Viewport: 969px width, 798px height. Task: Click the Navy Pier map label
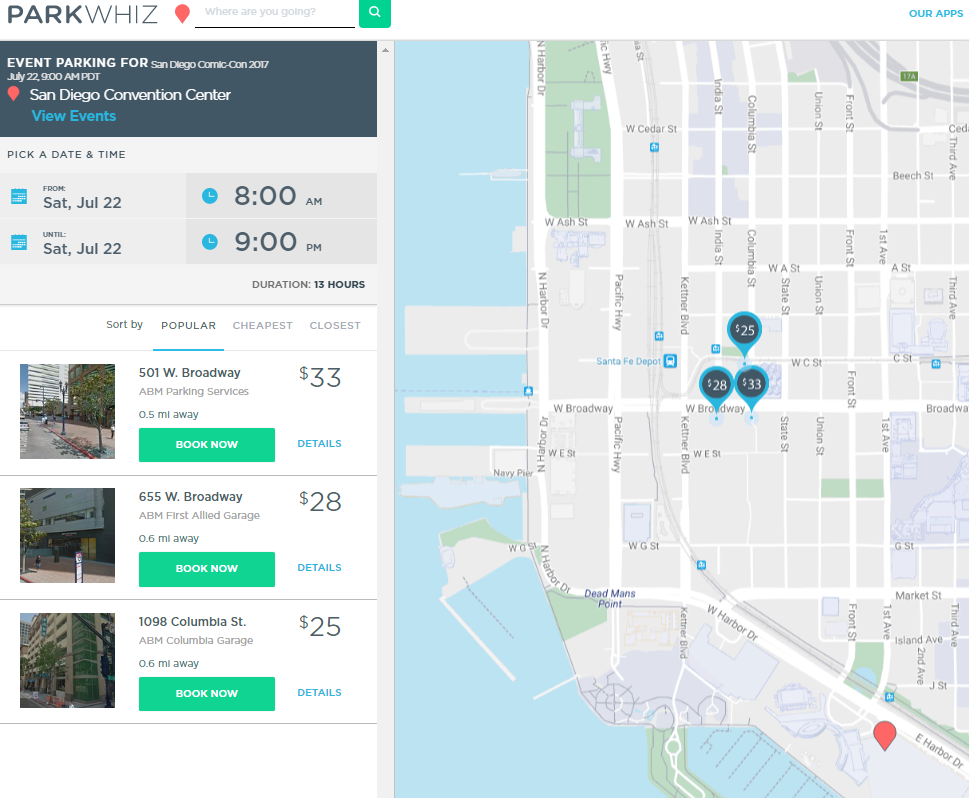click(x=513, y=473)
